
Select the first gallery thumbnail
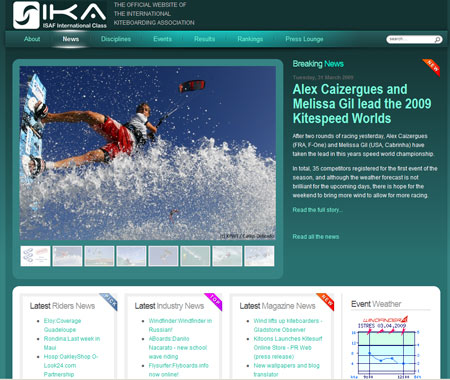click(35, 256)
